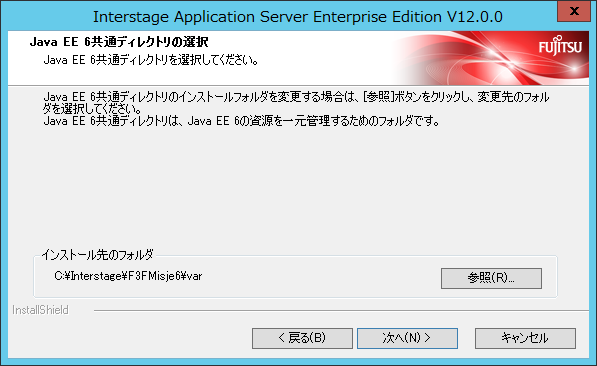Select the C:\Interstage\F3FMisje6\var path text
597x366 pixels.
pyautogui.click(x=128, y=276)
